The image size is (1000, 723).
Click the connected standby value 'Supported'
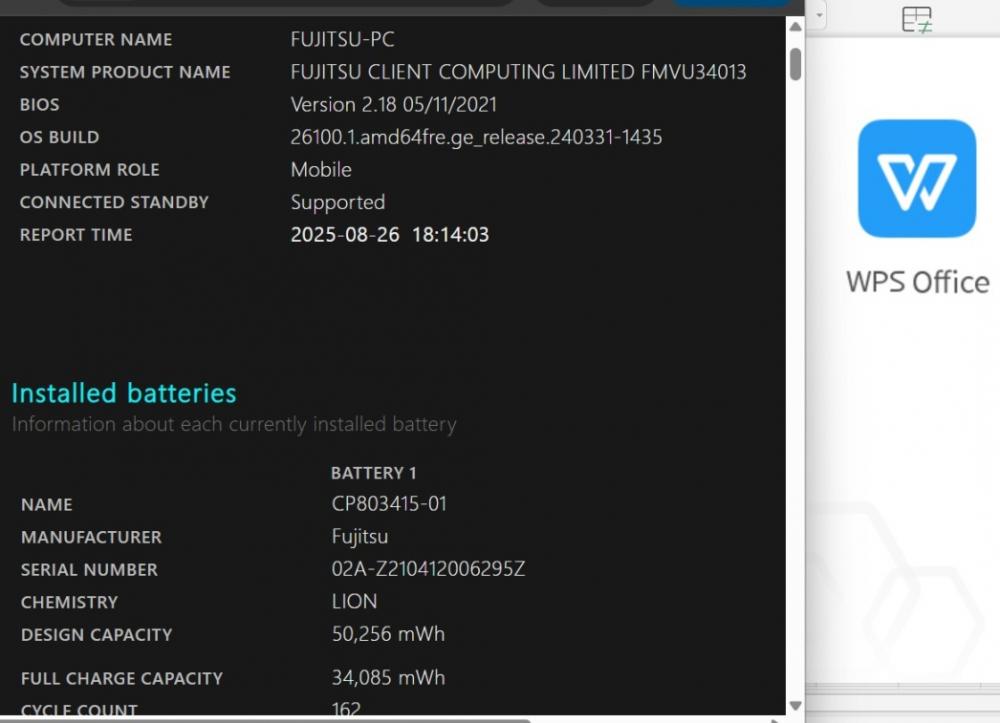point(338,203)
